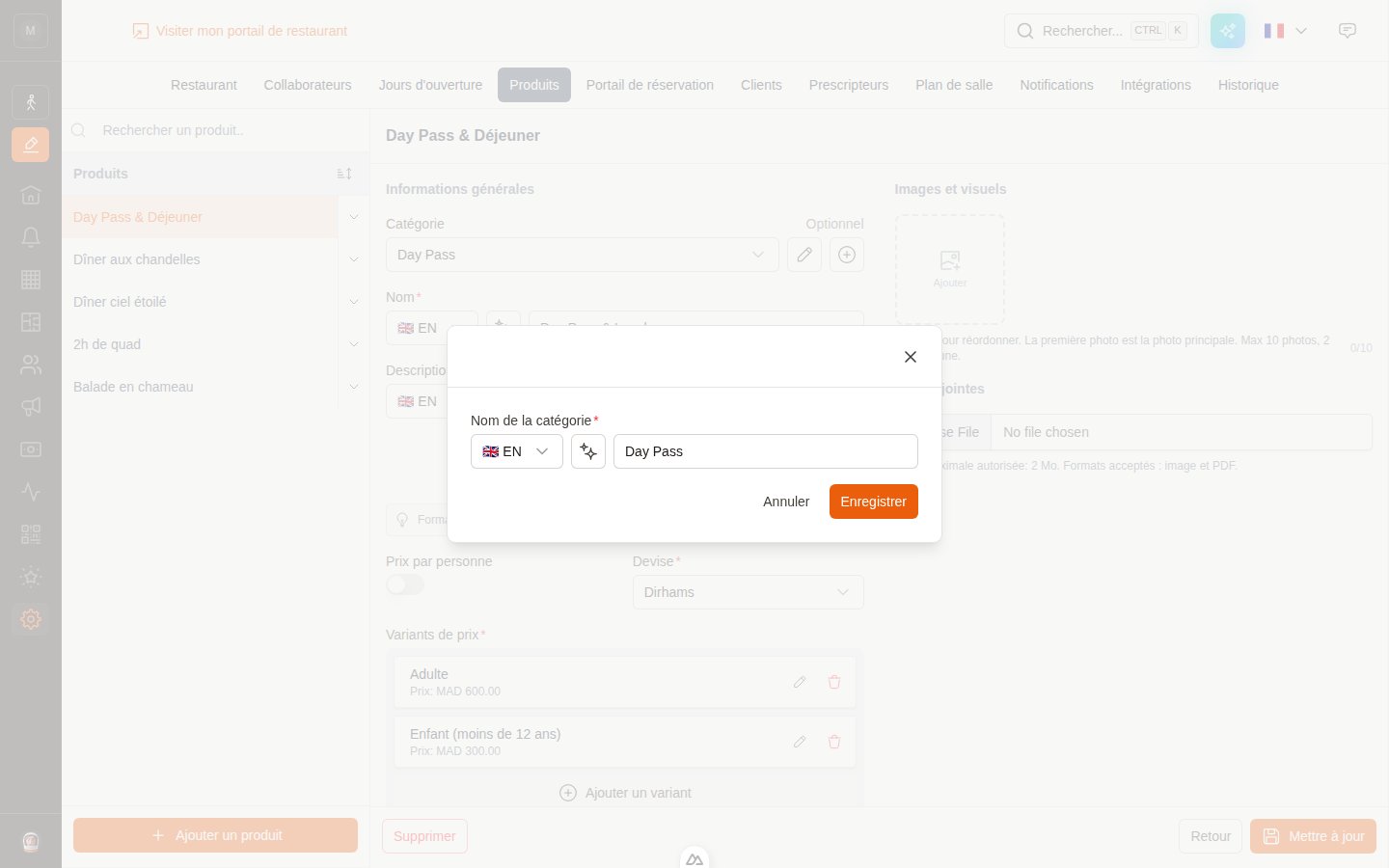Expand the Dîner ciel étoilé chevron
This screenshot has height=868, width=1389.
pyautogui.click(x=354, y=302)
